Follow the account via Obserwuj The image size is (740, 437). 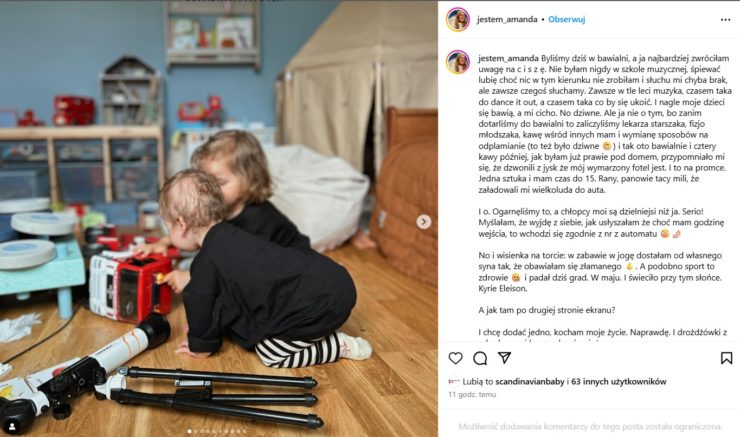point(566,19)
